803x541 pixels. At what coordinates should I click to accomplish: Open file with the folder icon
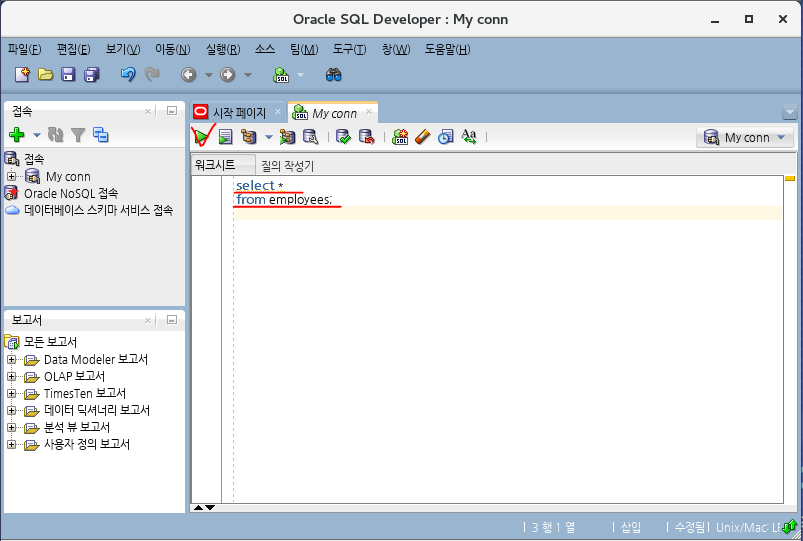(x=45, y=75)
